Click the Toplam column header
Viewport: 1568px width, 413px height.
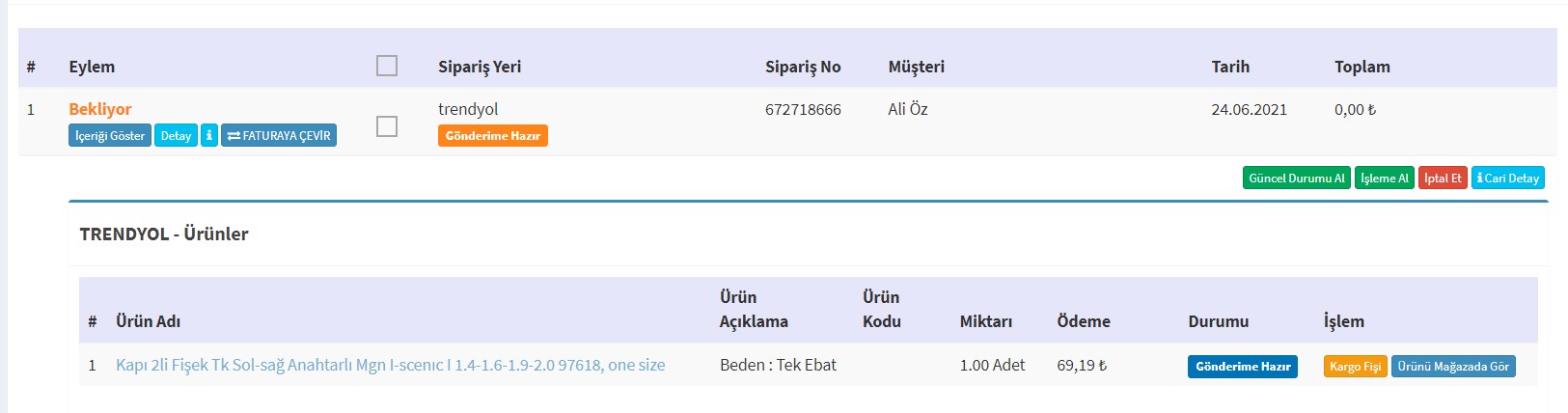click(x=1362, y=67)
